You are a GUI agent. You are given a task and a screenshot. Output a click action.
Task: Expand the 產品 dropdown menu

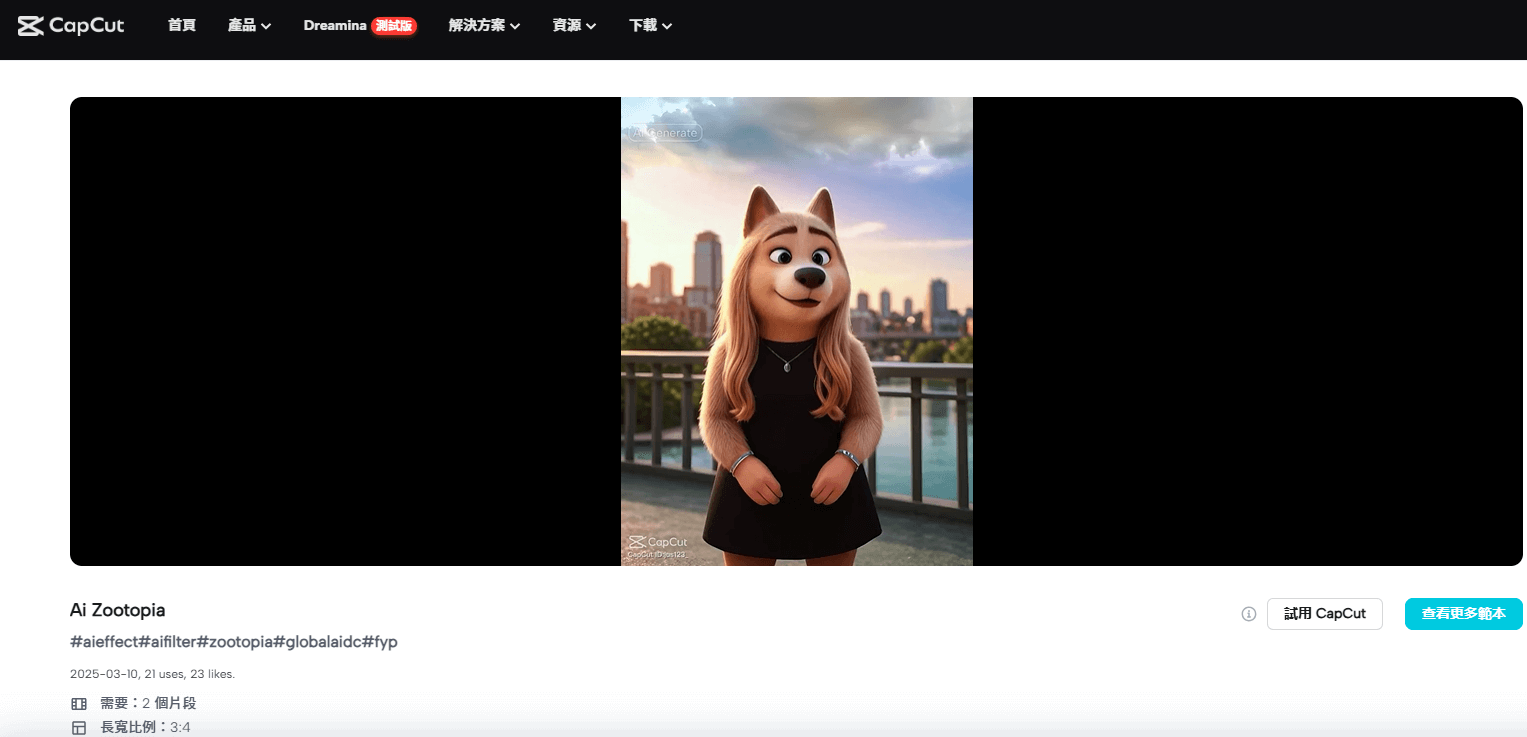(x=249, y=25)
